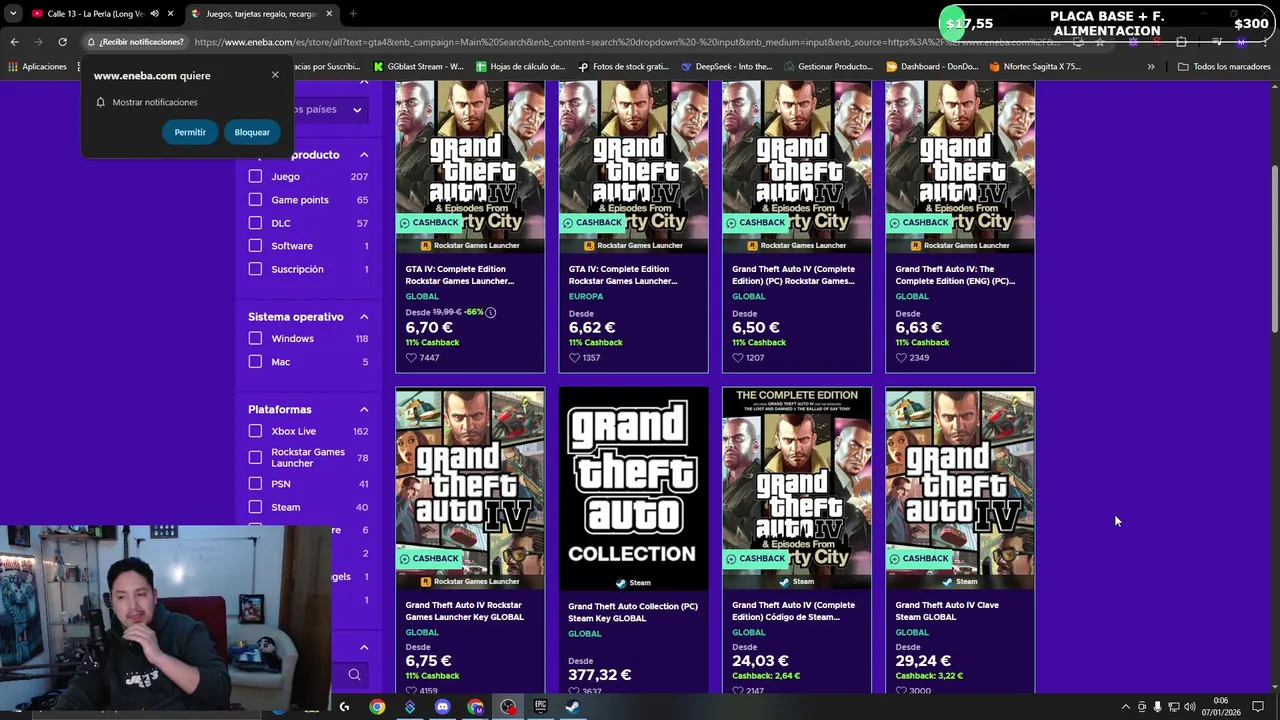Tick the Steam platform checkbox
1280x720 pixels.
coord(255,506)
